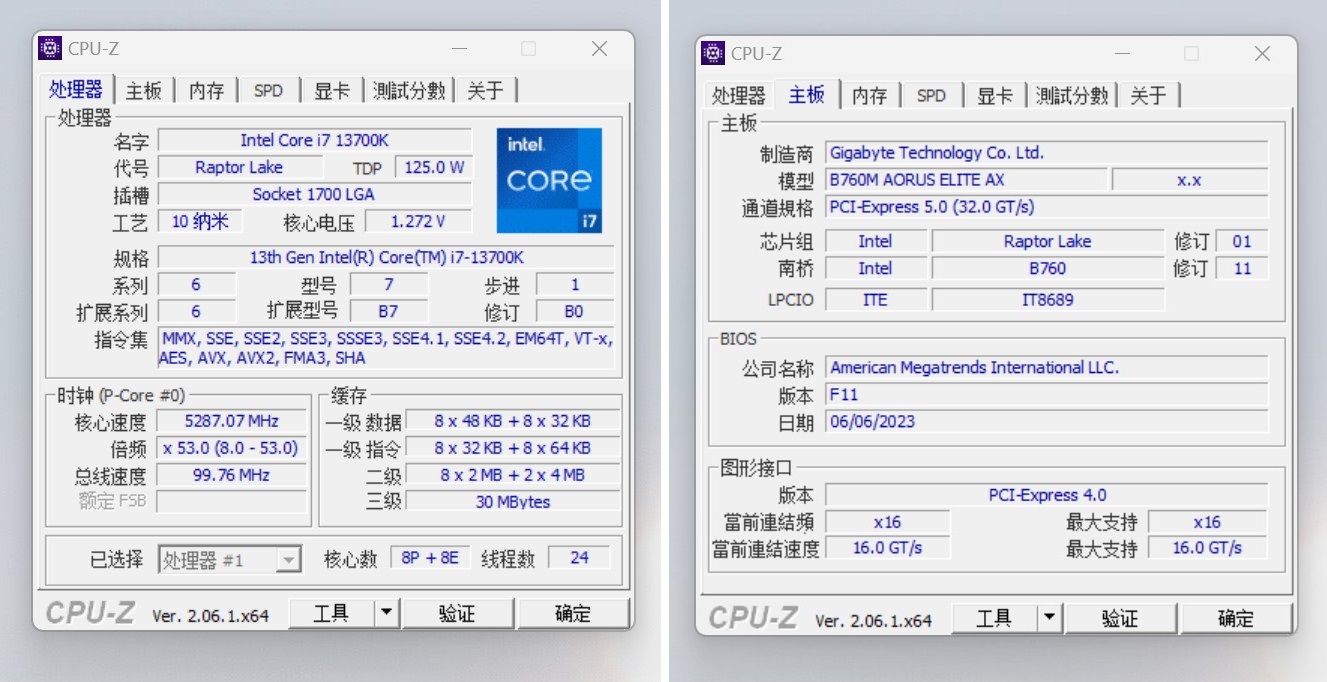Open the 工具 tools menu in left window
Viewport: 1327px width, 682px height.
click(x=330, y=613)
